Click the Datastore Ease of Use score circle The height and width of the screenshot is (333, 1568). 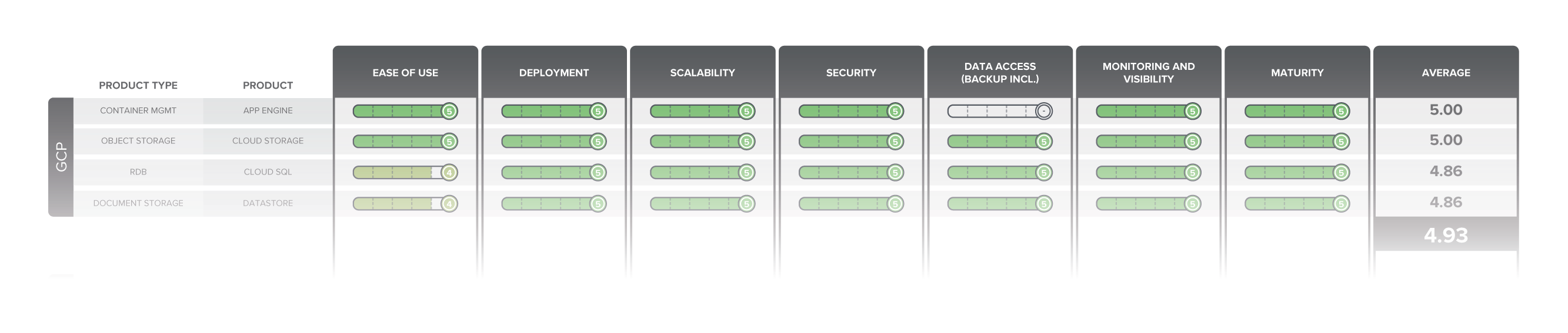coord(449,204)
